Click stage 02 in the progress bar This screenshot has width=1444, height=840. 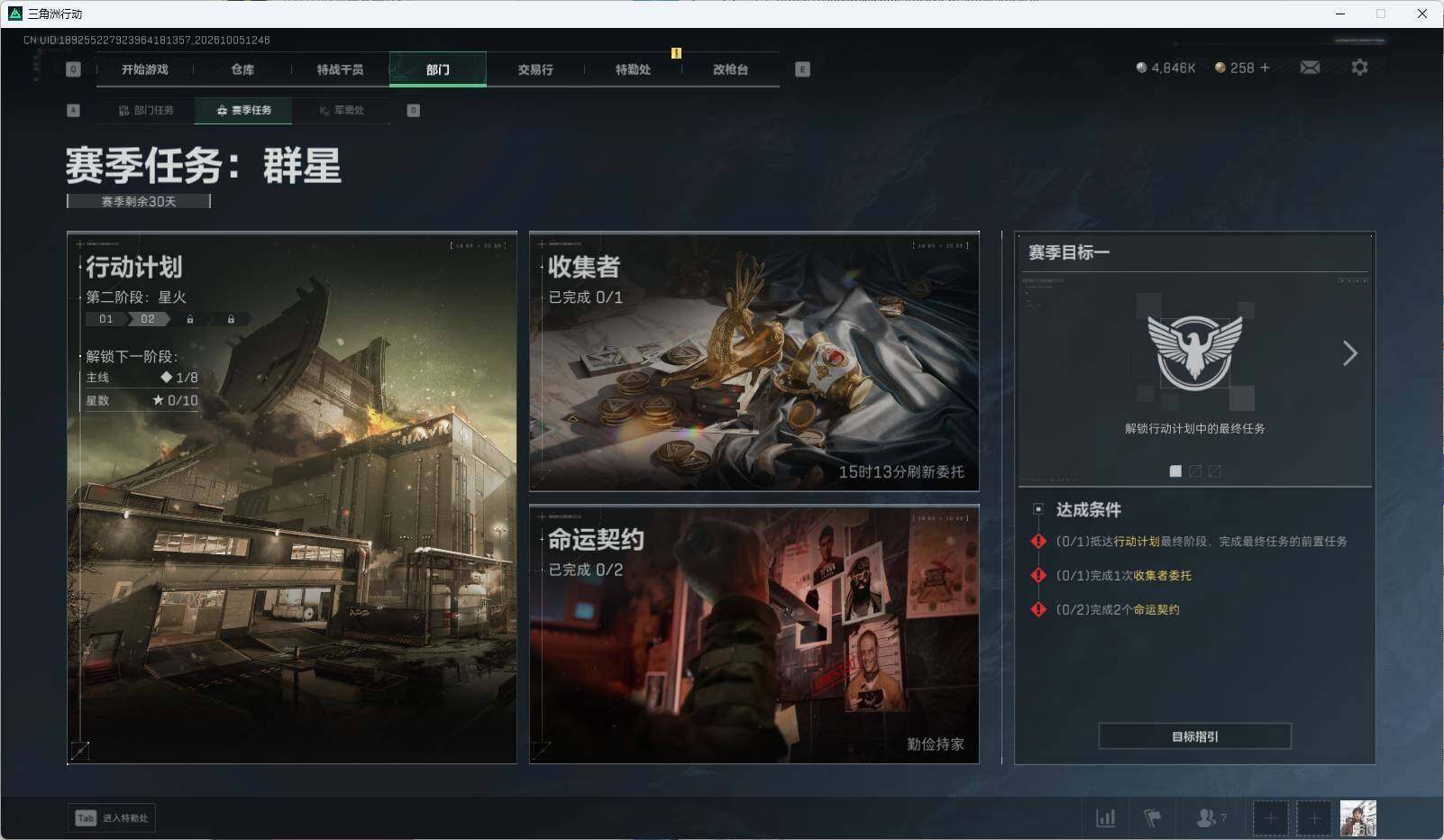pos(148,319)
